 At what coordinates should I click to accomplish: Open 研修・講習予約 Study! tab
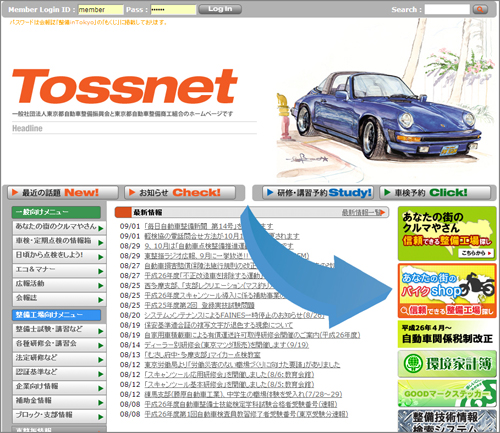tap(318, 193)
